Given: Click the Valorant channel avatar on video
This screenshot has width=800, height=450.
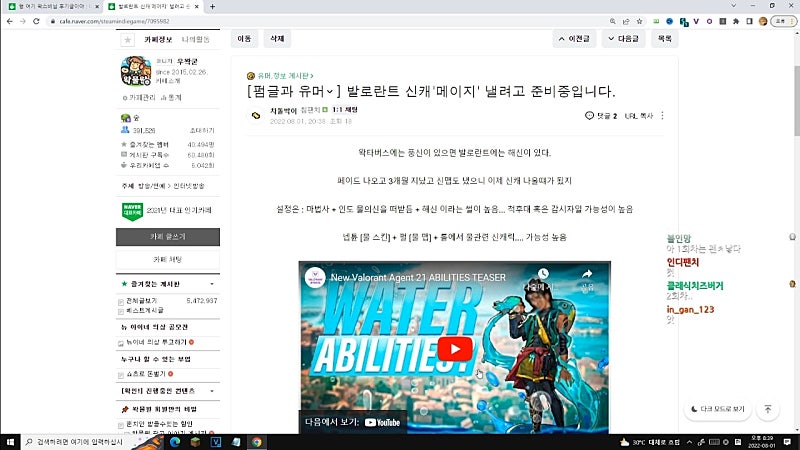Looking at the screenshot, I should coord(315,278).
